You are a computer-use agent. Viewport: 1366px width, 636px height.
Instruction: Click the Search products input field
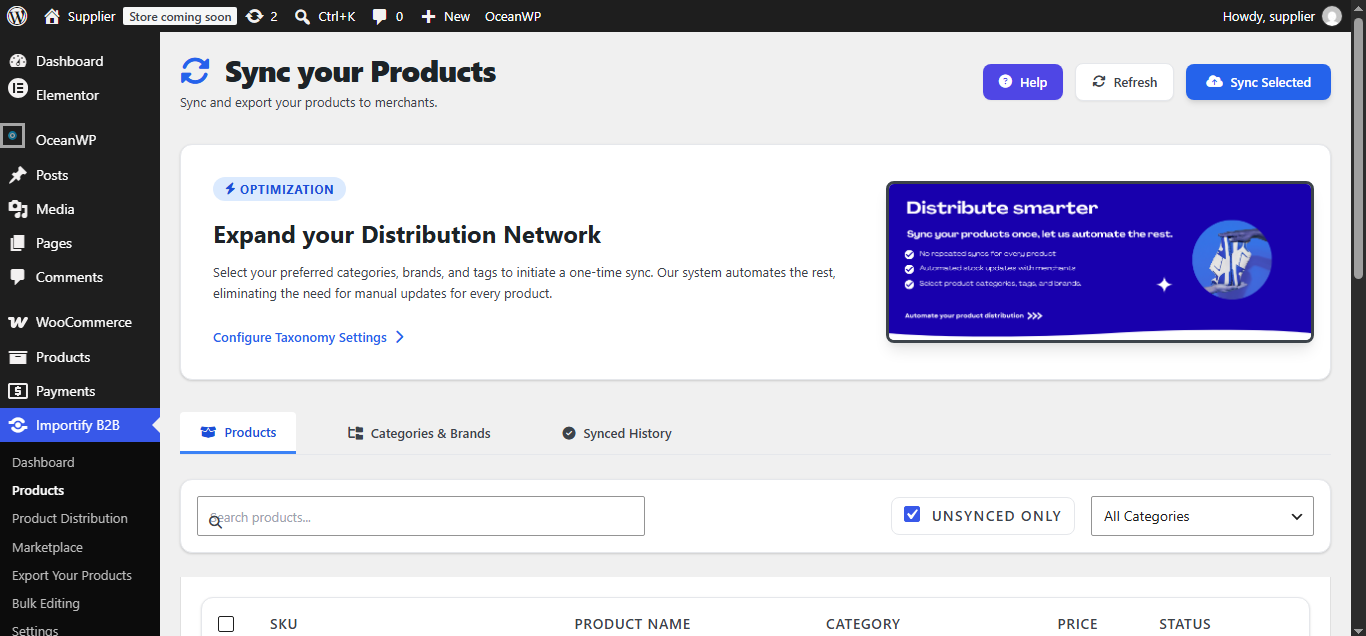pos(421,516)
